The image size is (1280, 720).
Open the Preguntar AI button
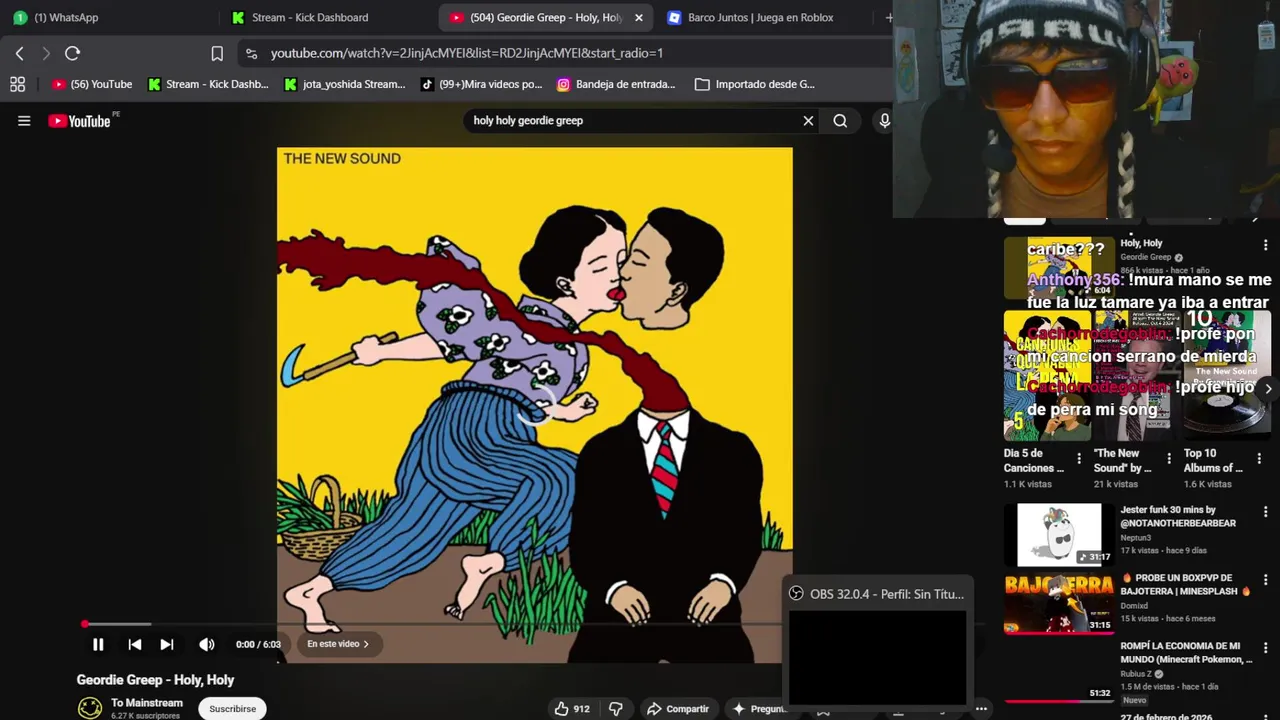click(x=758, y=709)
